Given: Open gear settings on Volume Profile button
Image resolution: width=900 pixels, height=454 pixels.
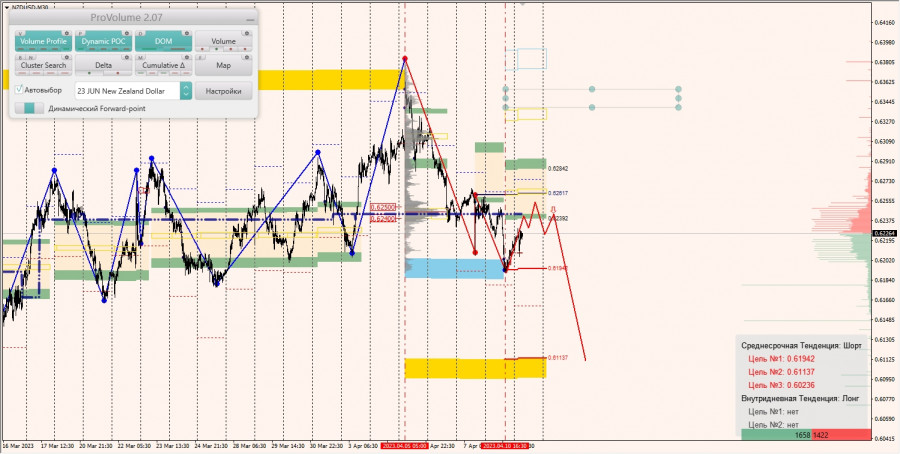Looking at the screenshot, I should point(68,34).
